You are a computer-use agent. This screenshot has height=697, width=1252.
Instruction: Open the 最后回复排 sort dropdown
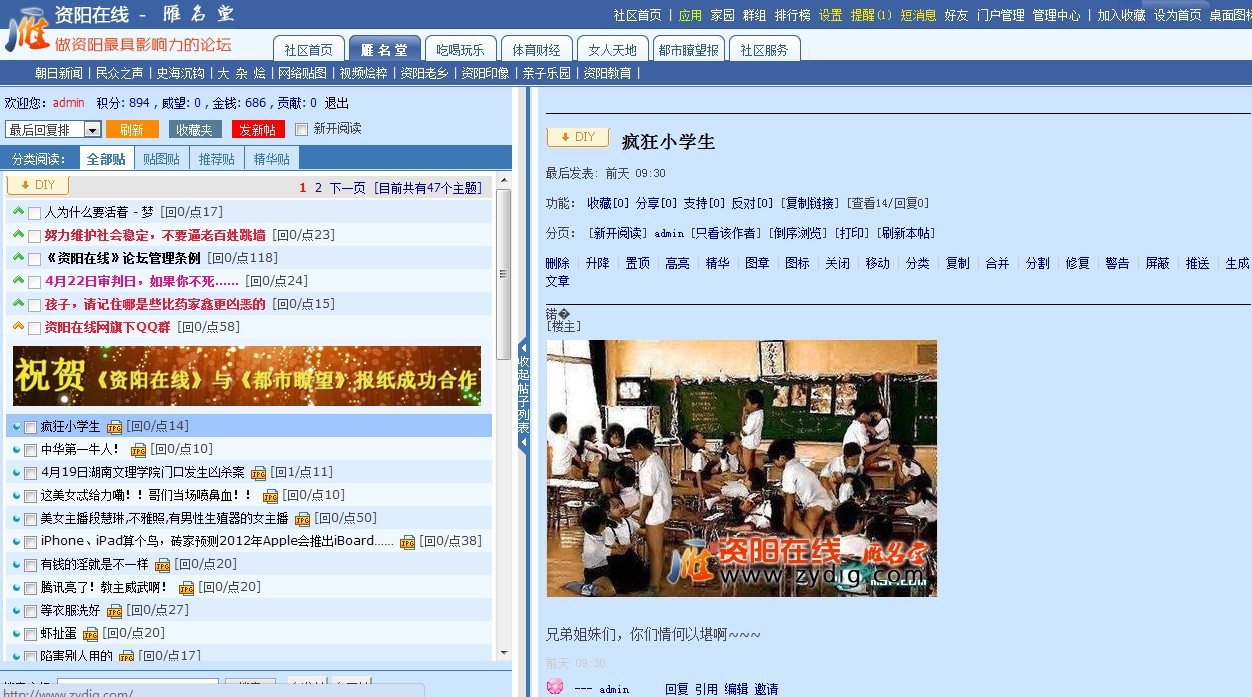tap(53, 129)
